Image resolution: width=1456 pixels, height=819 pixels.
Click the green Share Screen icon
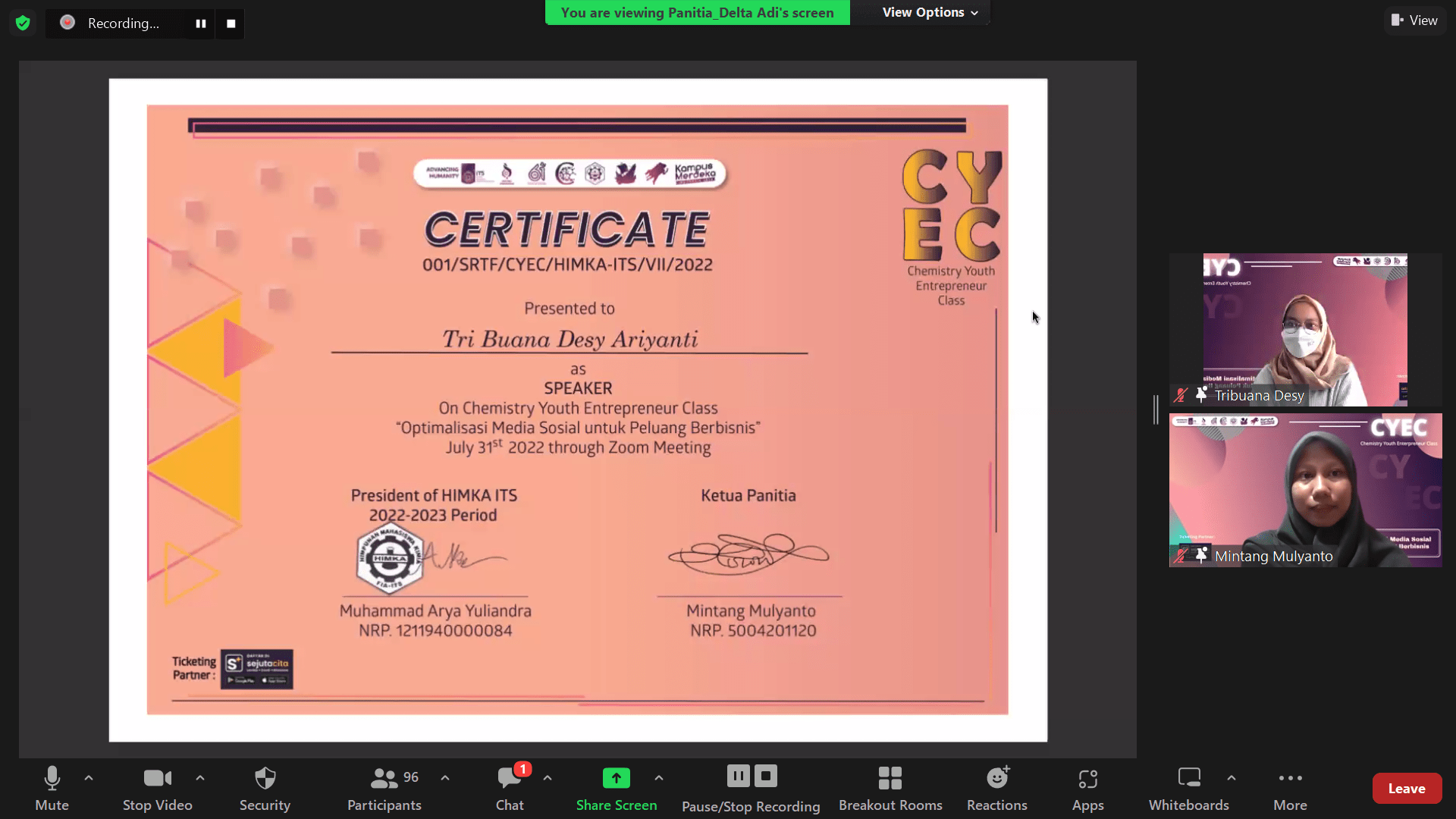point(616,779)
